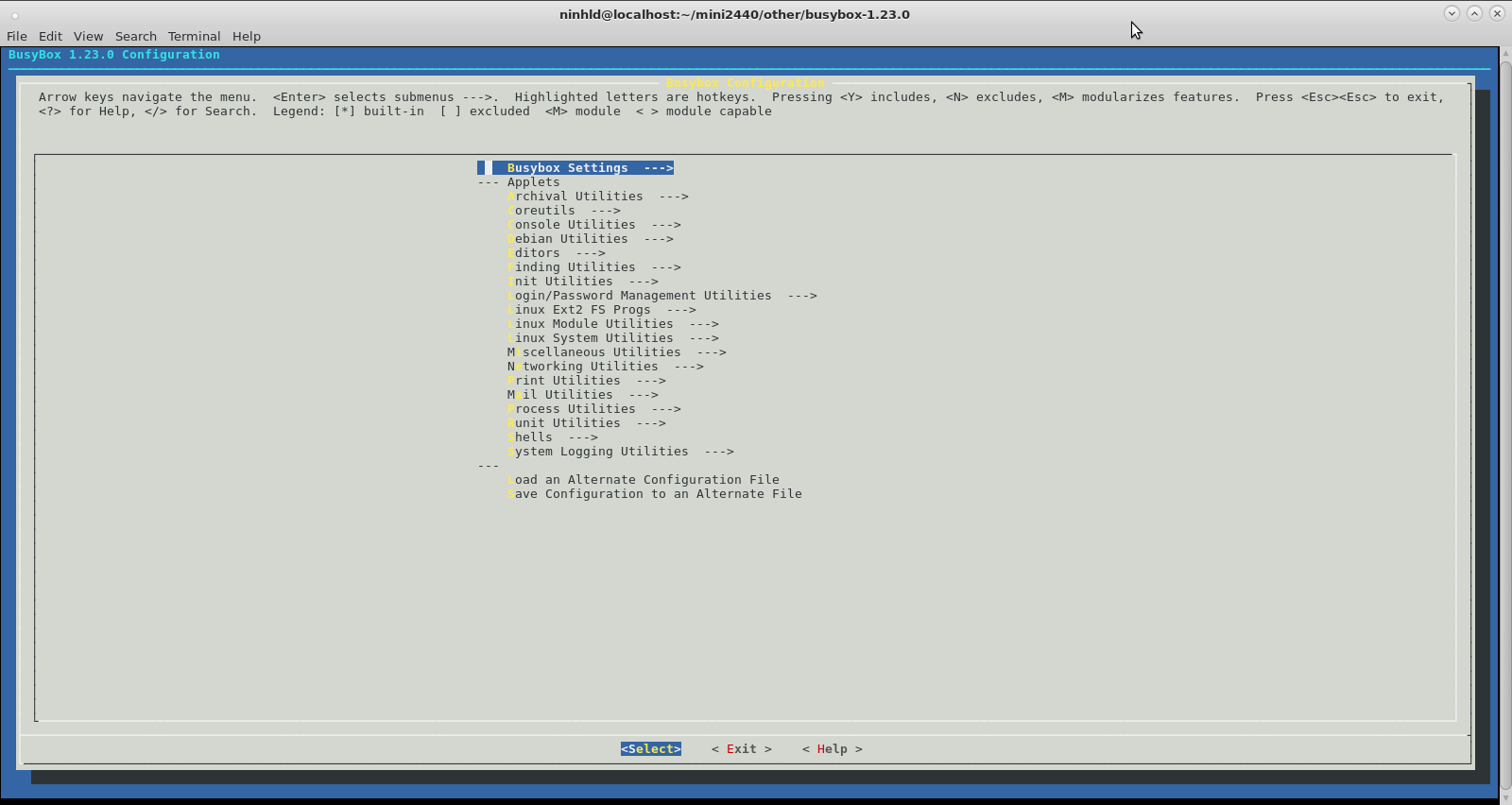This screenshot has width=1512, height=805.
Task: Open Debian Utilities submenu
Action: coord(591,239)
